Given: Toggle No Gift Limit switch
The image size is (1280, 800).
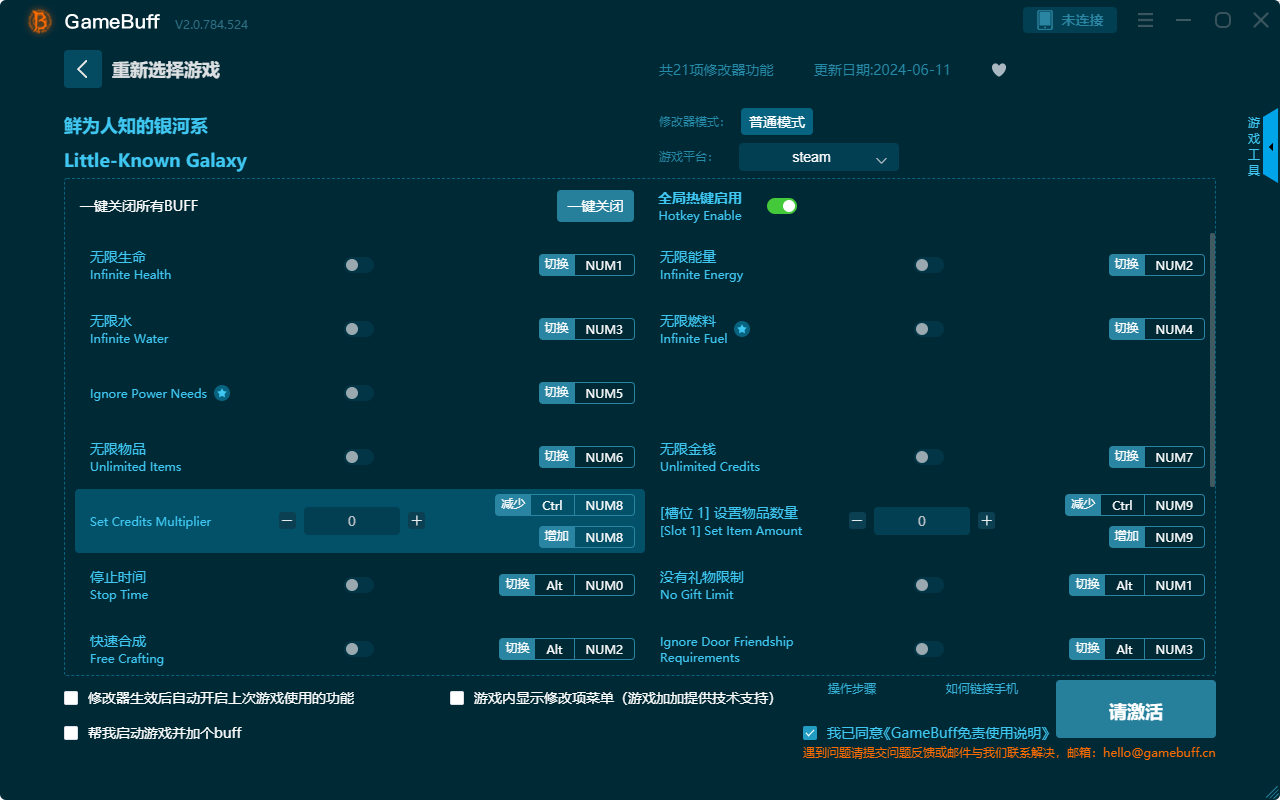Looking at the screenshot, I should point(929,585).
